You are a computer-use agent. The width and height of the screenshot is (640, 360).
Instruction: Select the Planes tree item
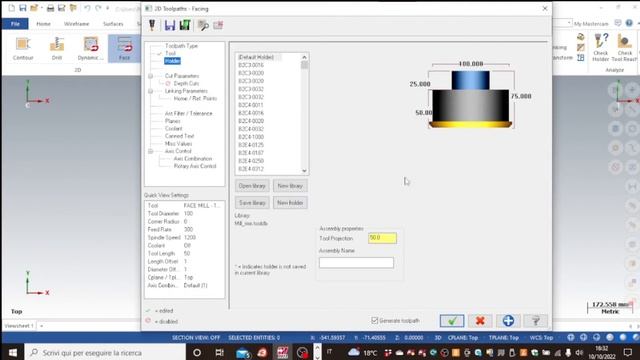(173, 121)
